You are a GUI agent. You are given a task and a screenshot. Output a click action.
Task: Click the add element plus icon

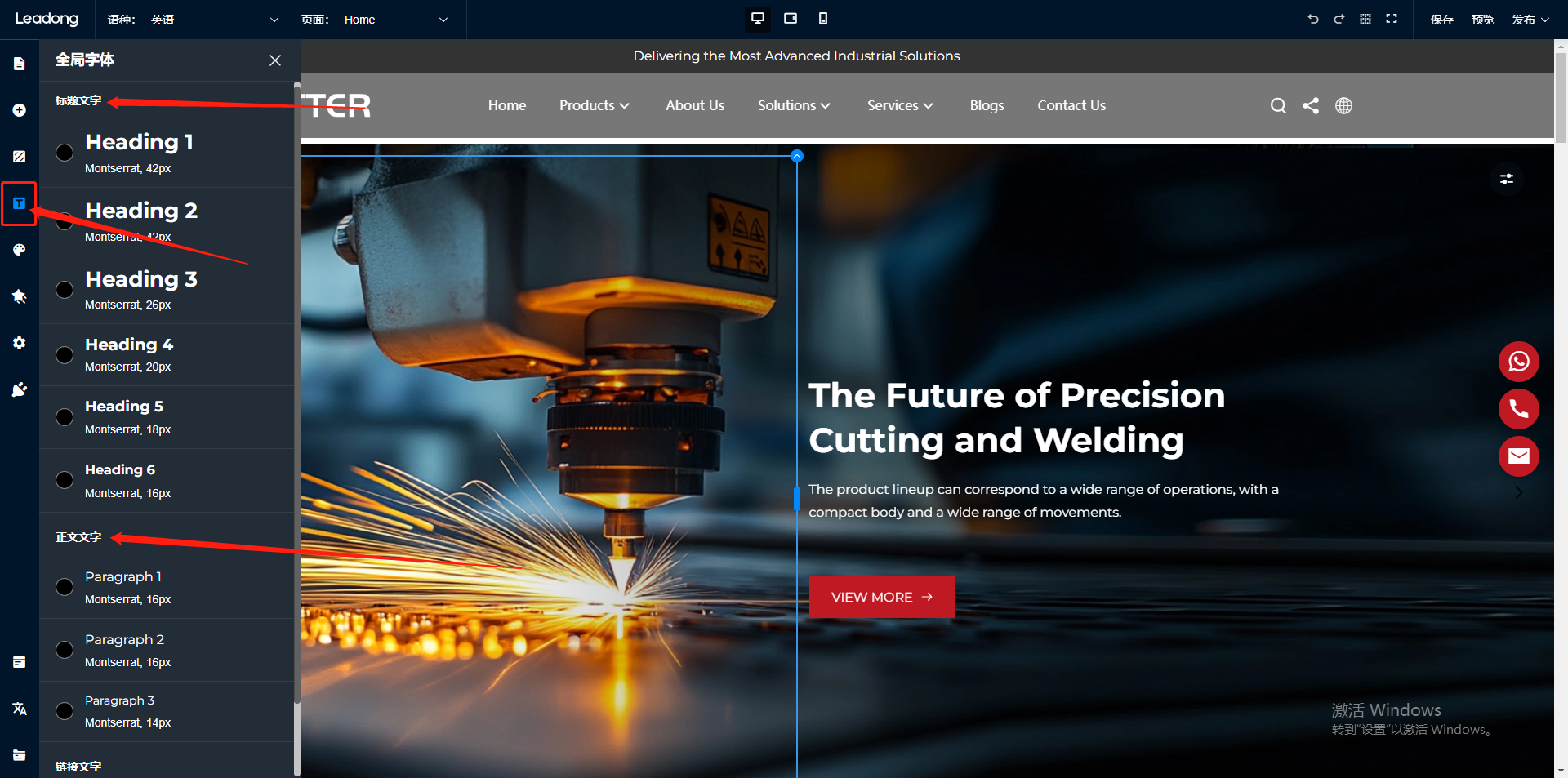[20, 110]
